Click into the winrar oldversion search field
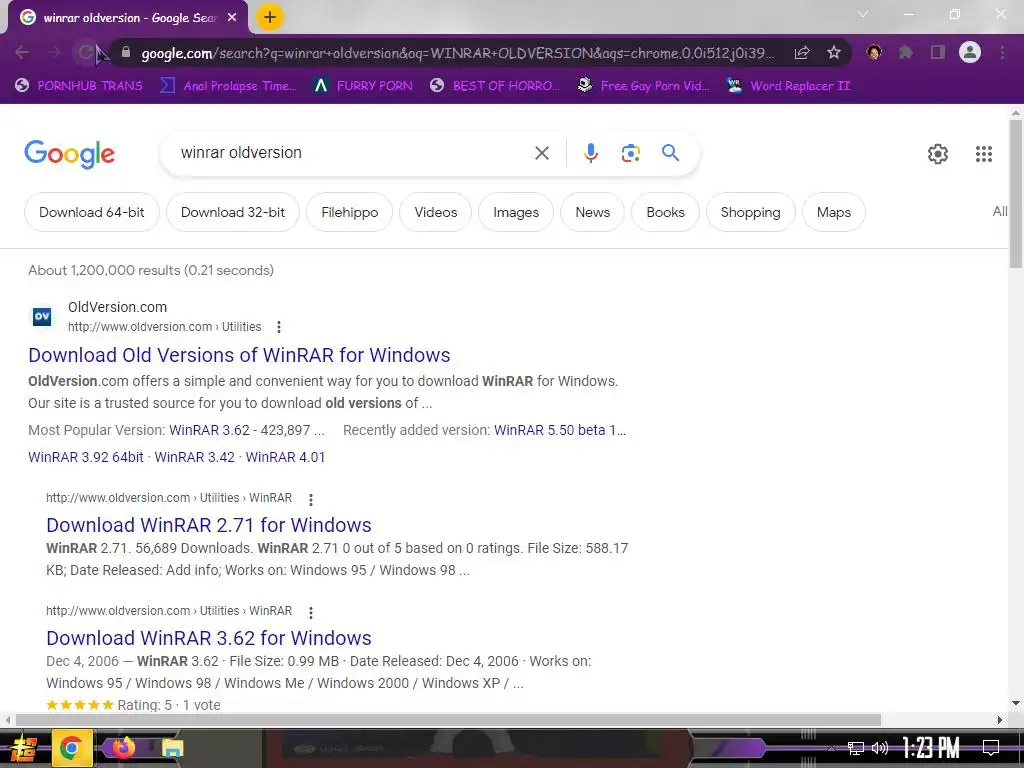This screenshot has height=768, width=1024. (353, 153)
